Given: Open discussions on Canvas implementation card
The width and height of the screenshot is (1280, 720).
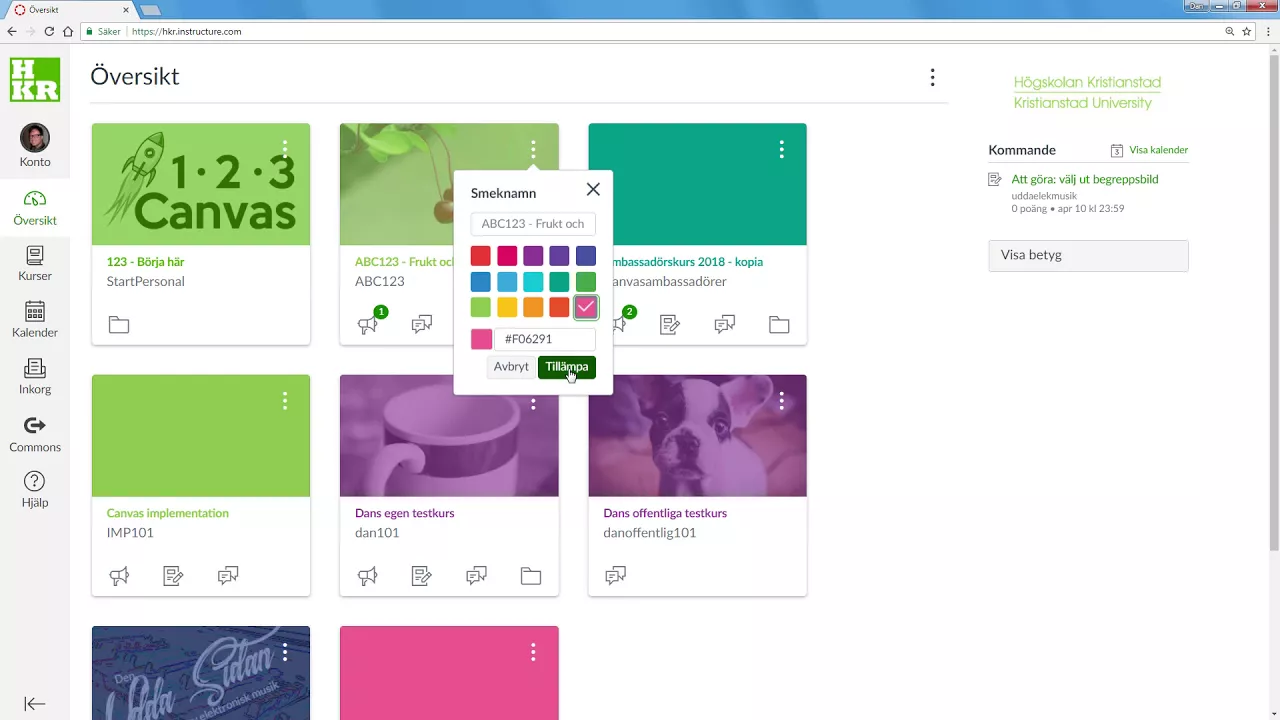Looking at the screenshot, I should (228, 576).
